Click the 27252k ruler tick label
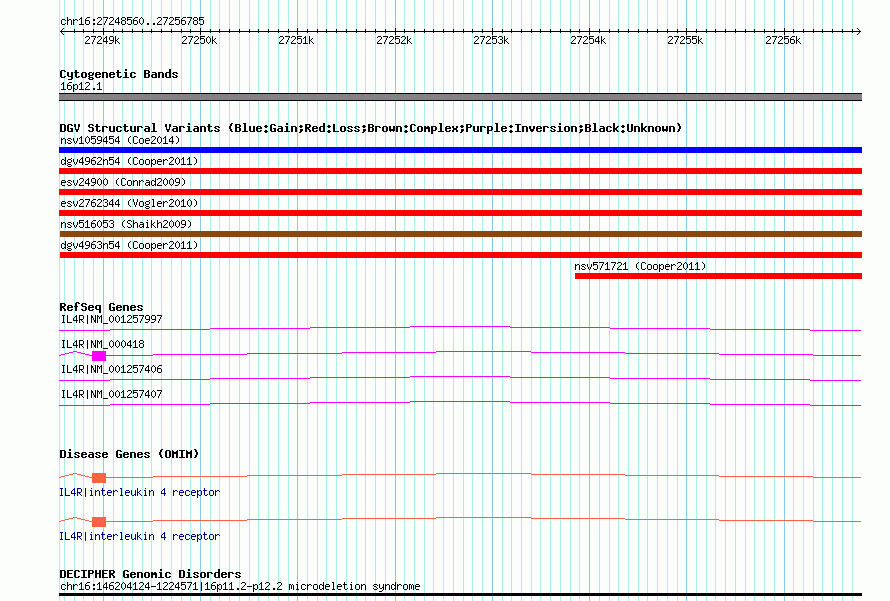890x601 pixels. point(394,40)
